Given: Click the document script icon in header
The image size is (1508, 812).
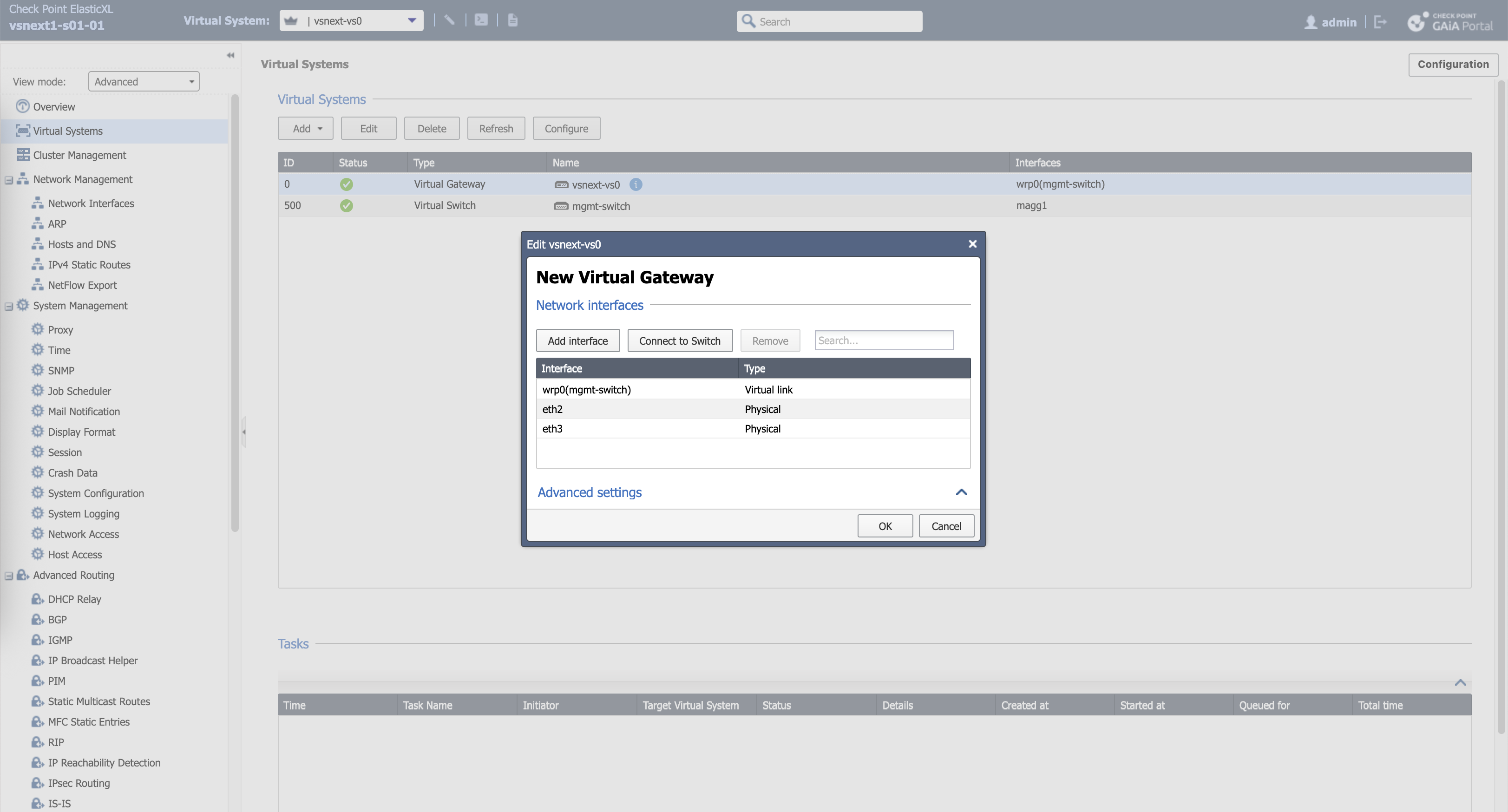Looking at the screenshot, I should 513,20.
